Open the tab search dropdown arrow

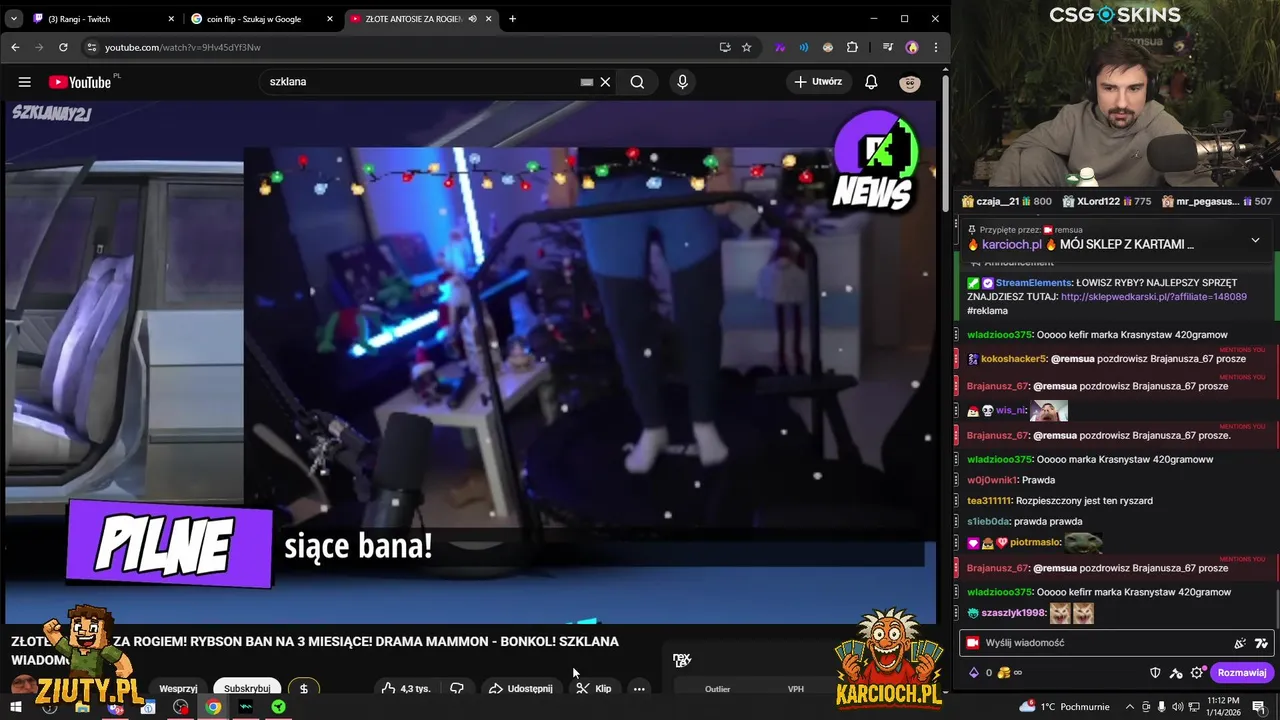point(14,19)
